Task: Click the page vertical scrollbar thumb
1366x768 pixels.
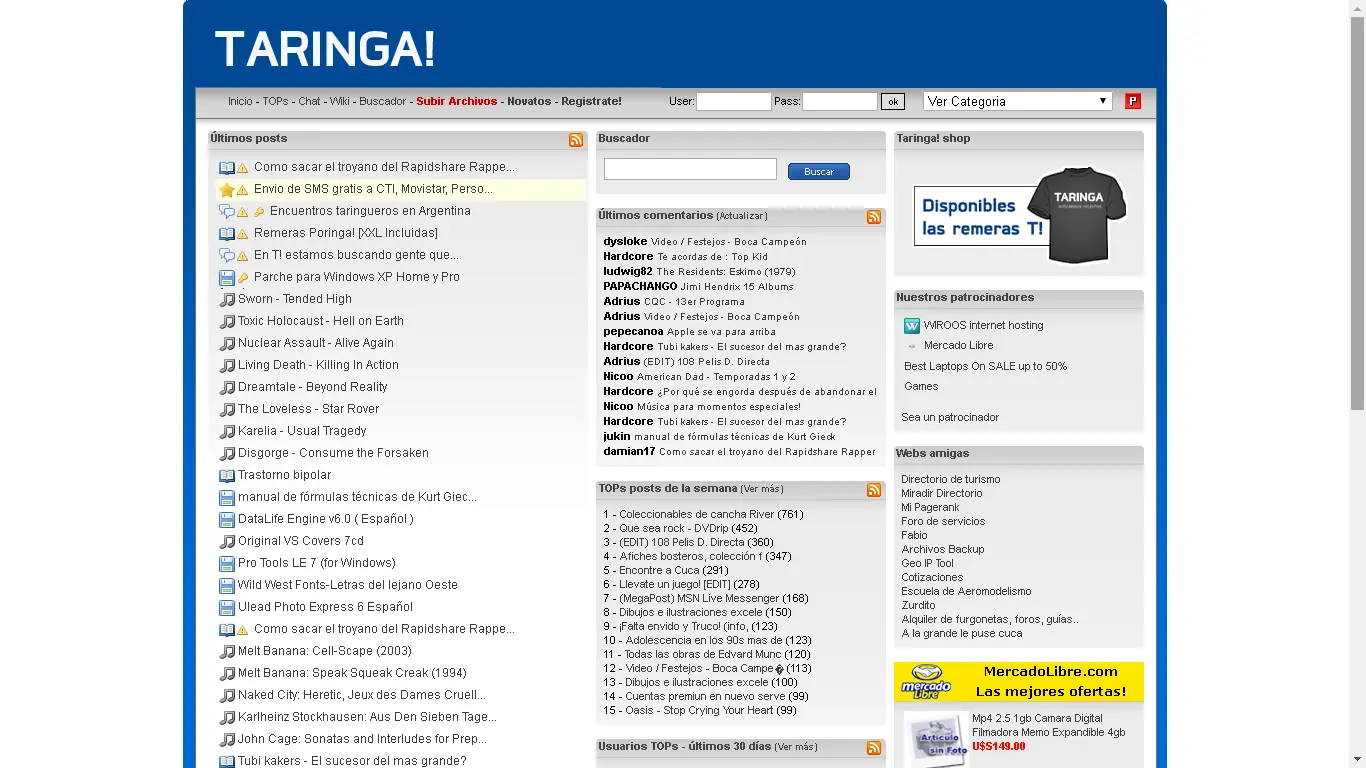Action: (1357, 212)
